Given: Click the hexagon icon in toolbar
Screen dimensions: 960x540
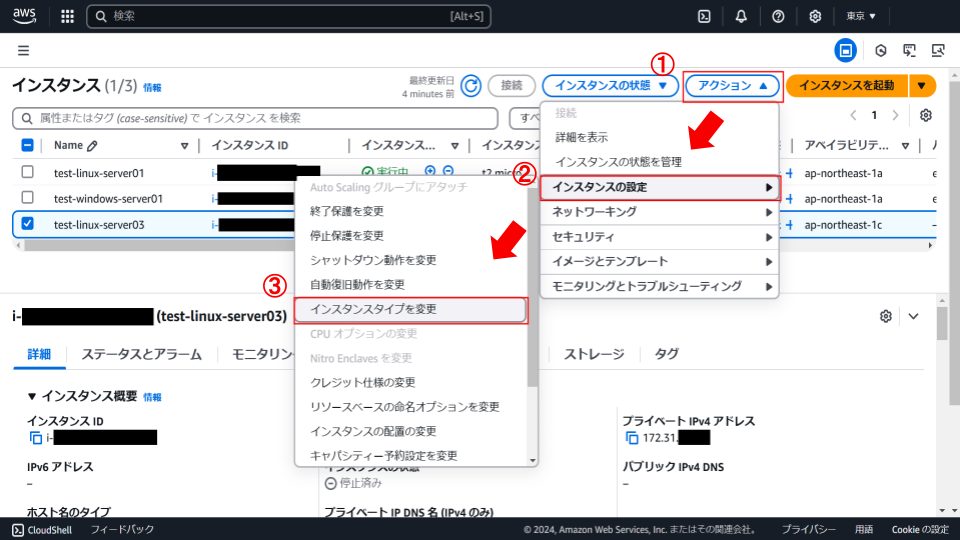Looking at the screenshot, I should point(880,51).
